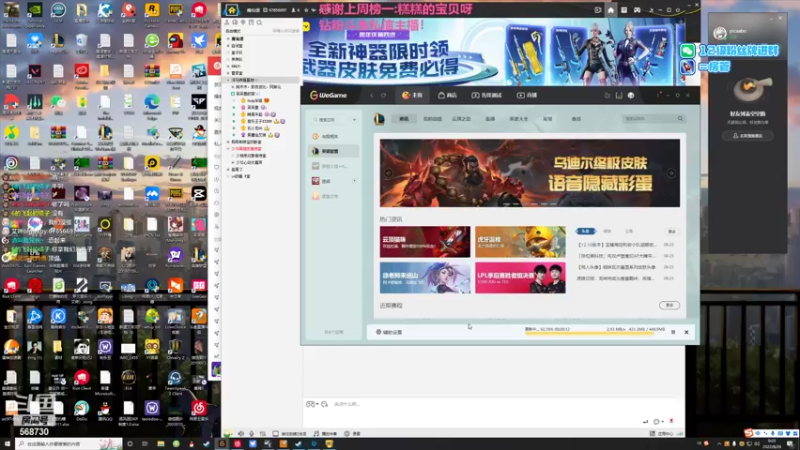This screenshot has height=450, width=800.
Task: Click the button under the frying pan illustration
Action: point(747,136)
